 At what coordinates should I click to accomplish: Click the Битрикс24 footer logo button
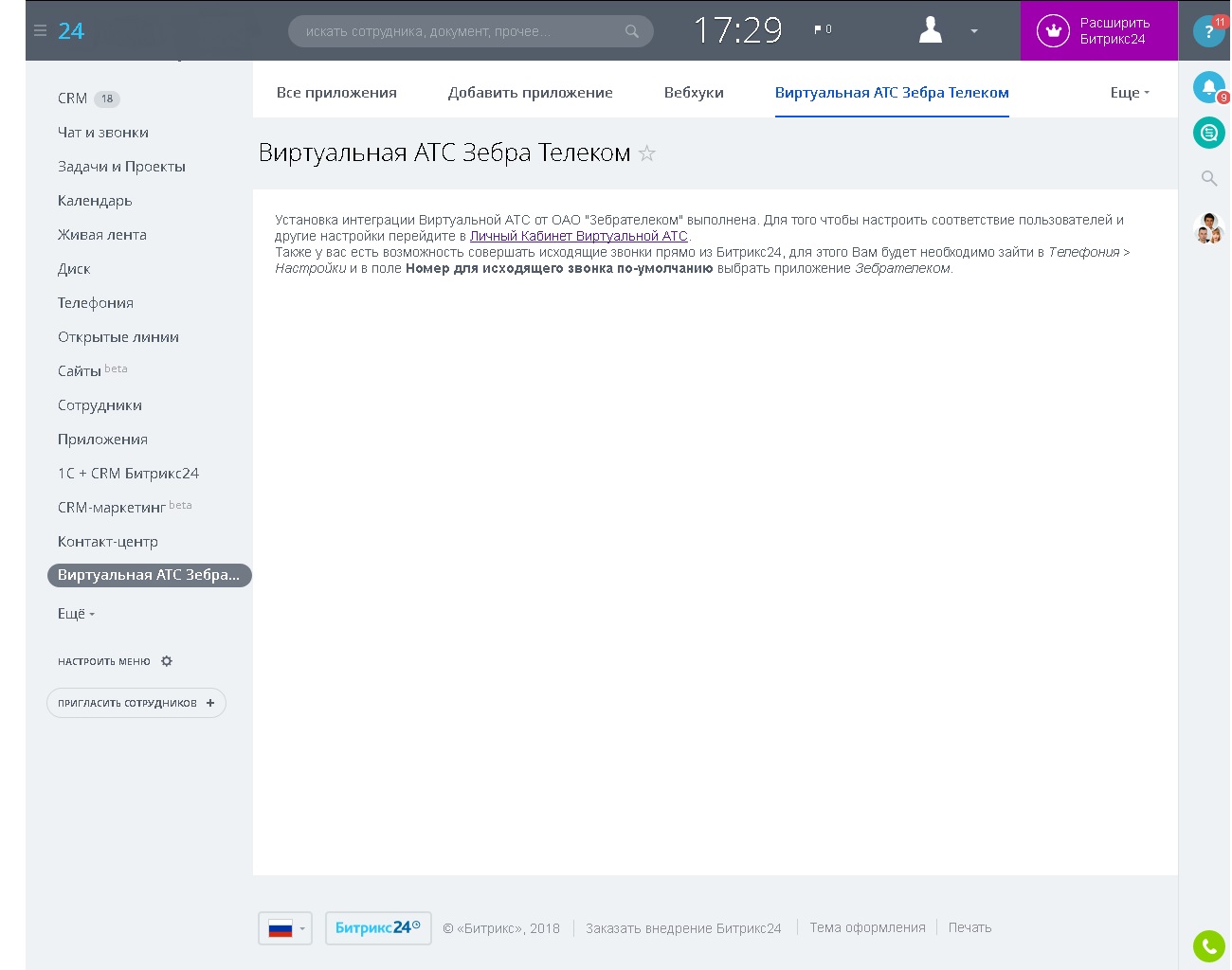pyautogui.click(x=378, y=928)
